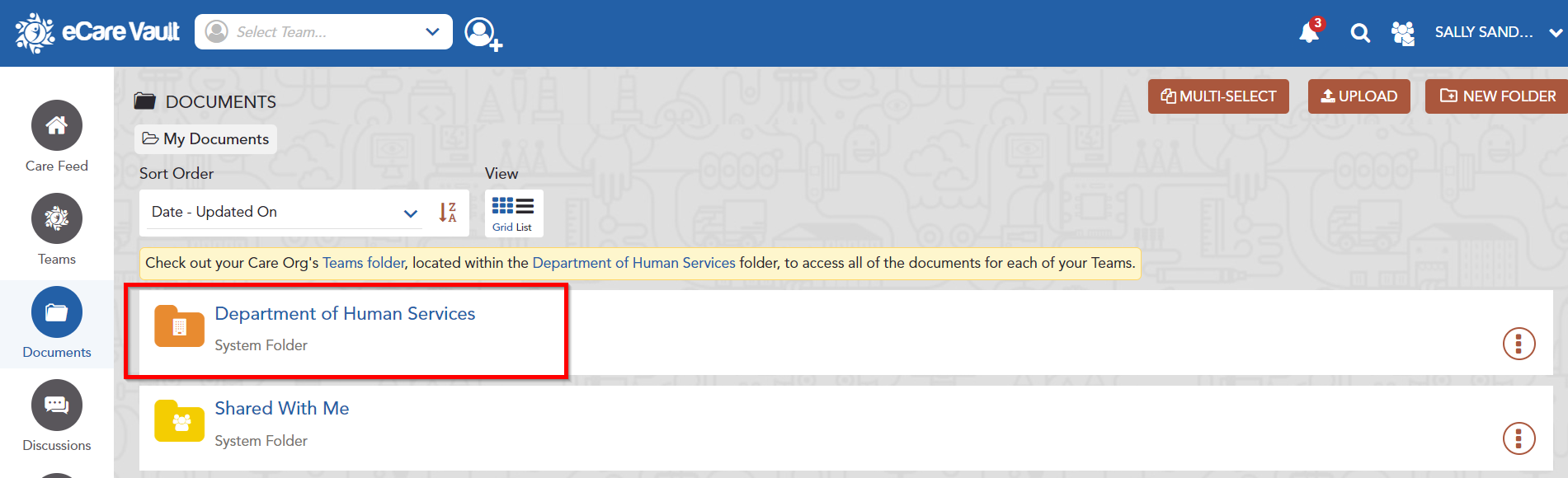Screen dimensions: 1568x478
Task: Go to Care Feed
Action: click(x=57, y=137)
